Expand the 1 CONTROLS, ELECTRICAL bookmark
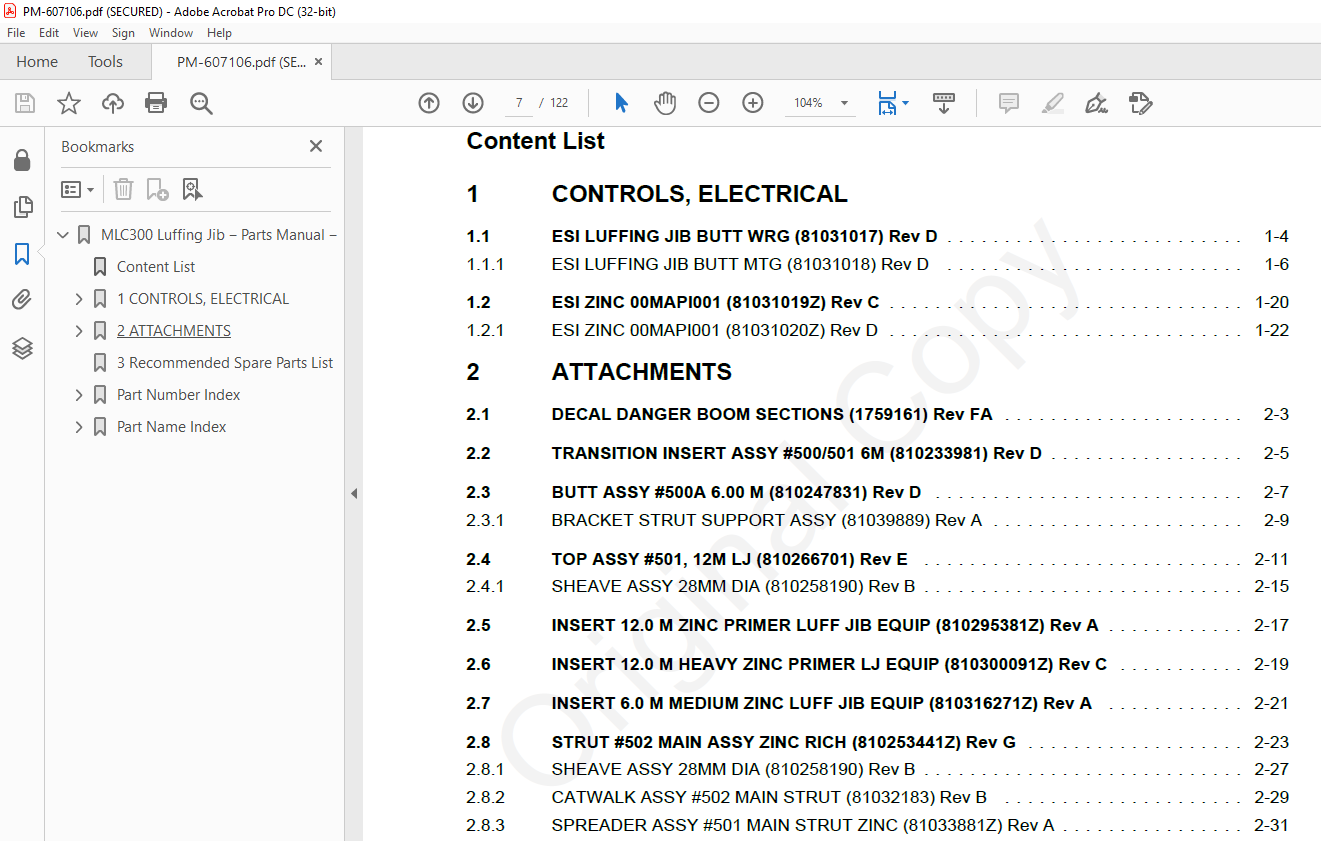The width and height of the screenshot is (1321, 841). (x=80, y=299)
